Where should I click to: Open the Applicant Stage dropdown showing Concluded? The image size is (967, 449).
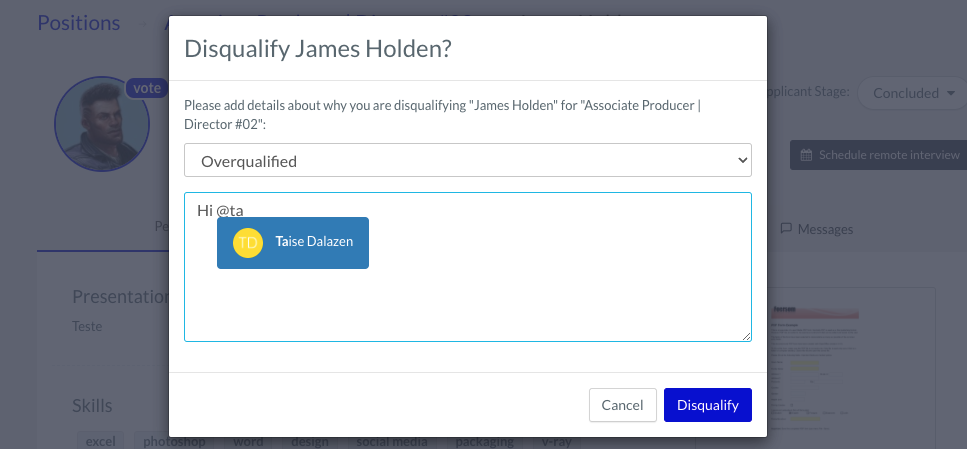pos(913,93)
